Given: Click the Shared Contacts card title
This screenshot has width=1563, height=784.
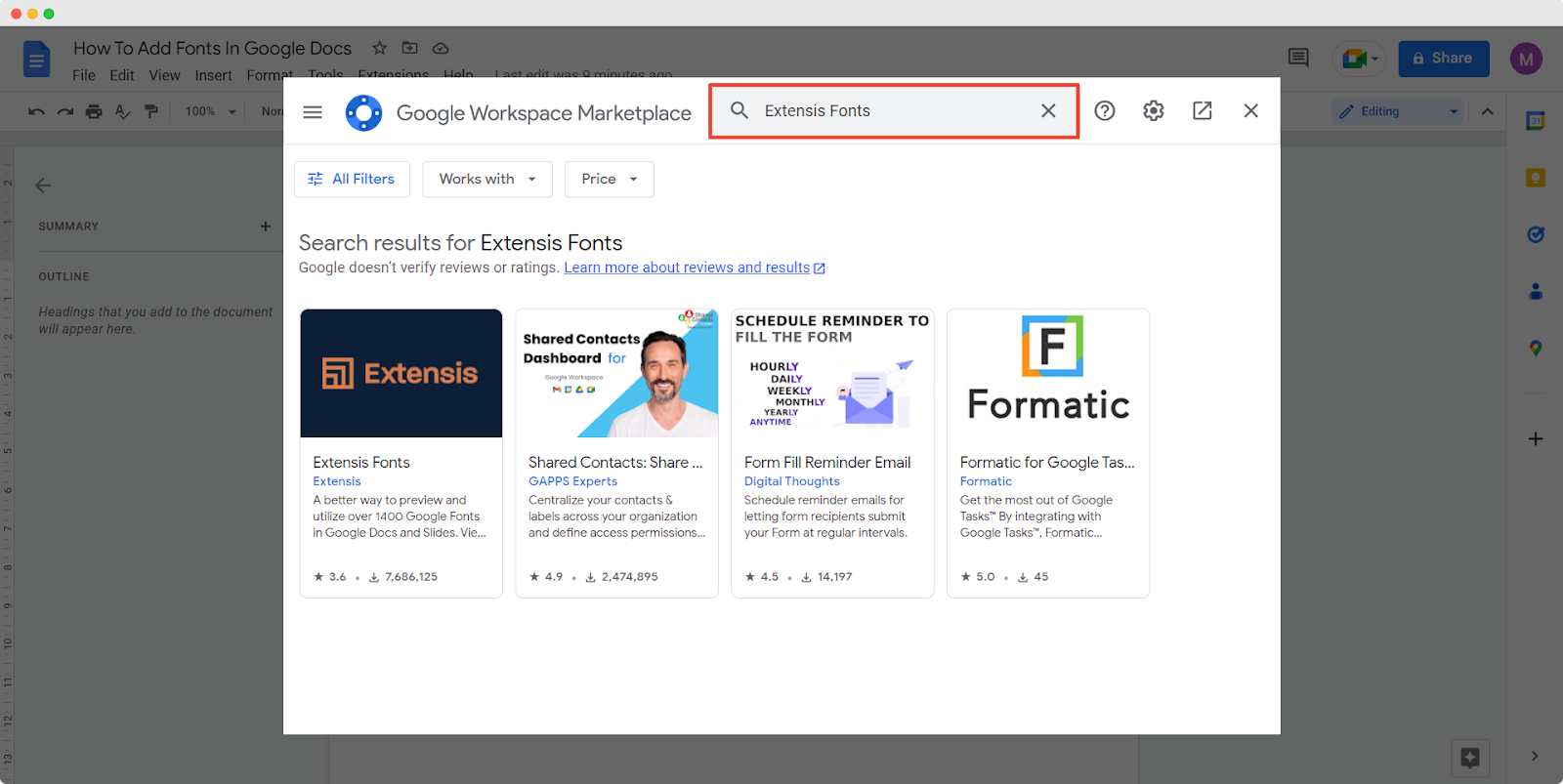Looking at the screenshot, I should (x=615, y=462).
